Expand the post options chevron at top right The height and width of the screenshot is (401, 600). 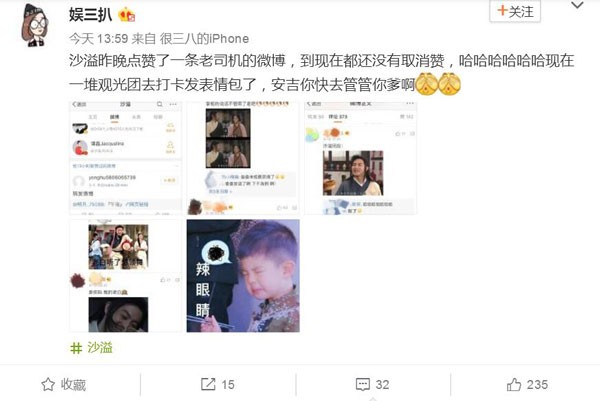coord(577,5)
